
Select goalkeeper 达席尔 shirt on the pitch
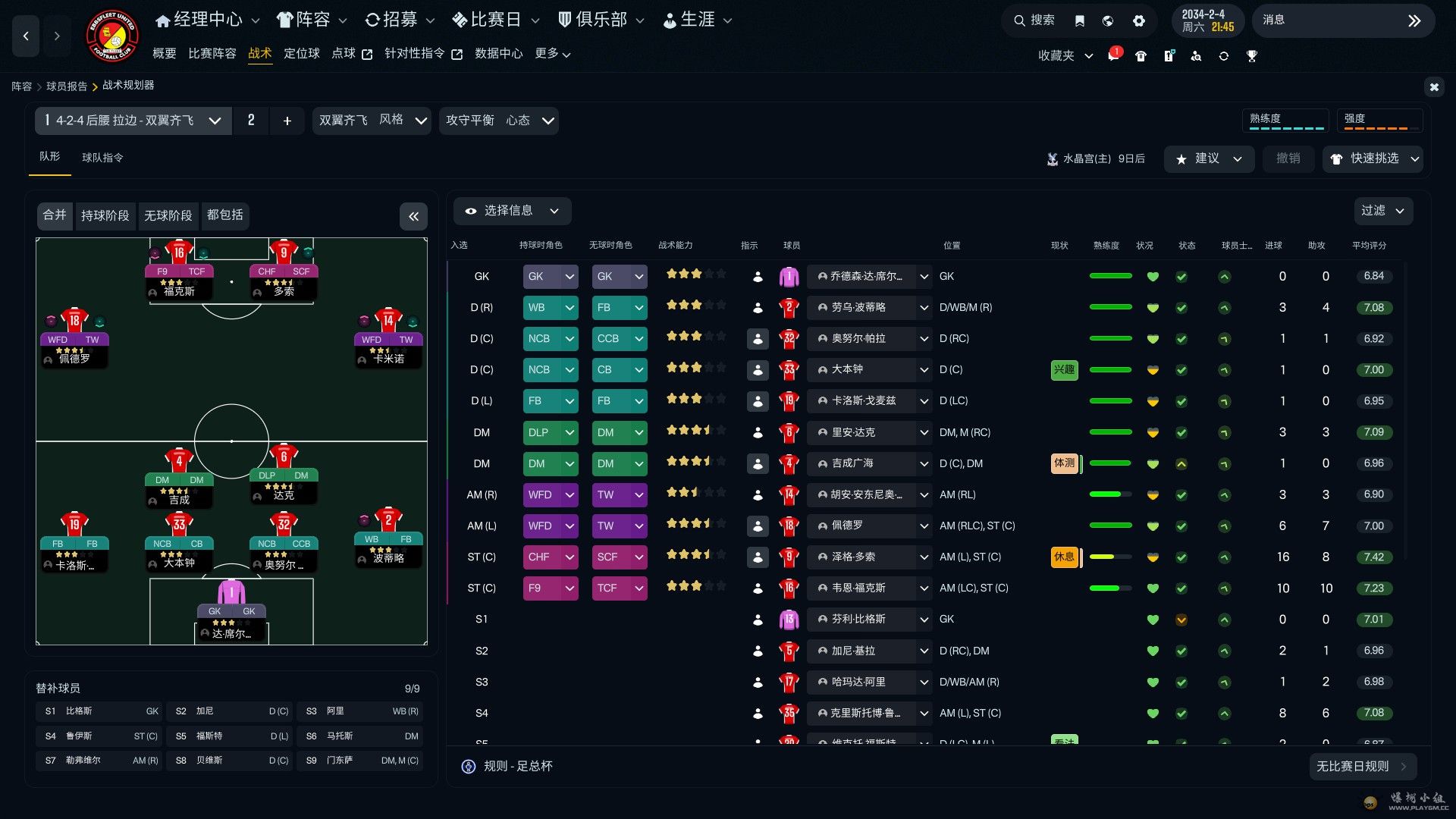(x=231, y=591)
